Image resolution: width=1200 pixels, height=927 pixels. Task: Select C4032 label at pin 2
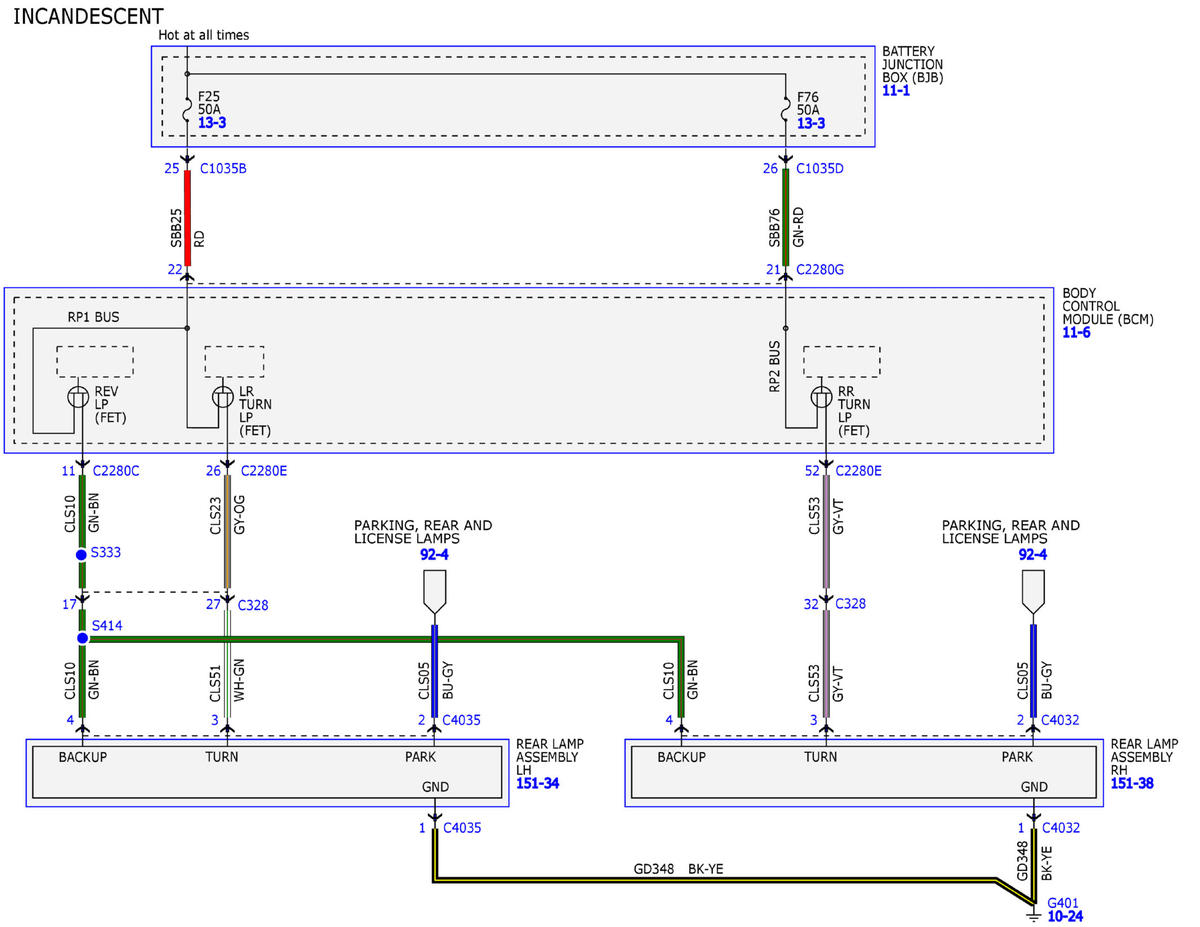point(1061,719)
